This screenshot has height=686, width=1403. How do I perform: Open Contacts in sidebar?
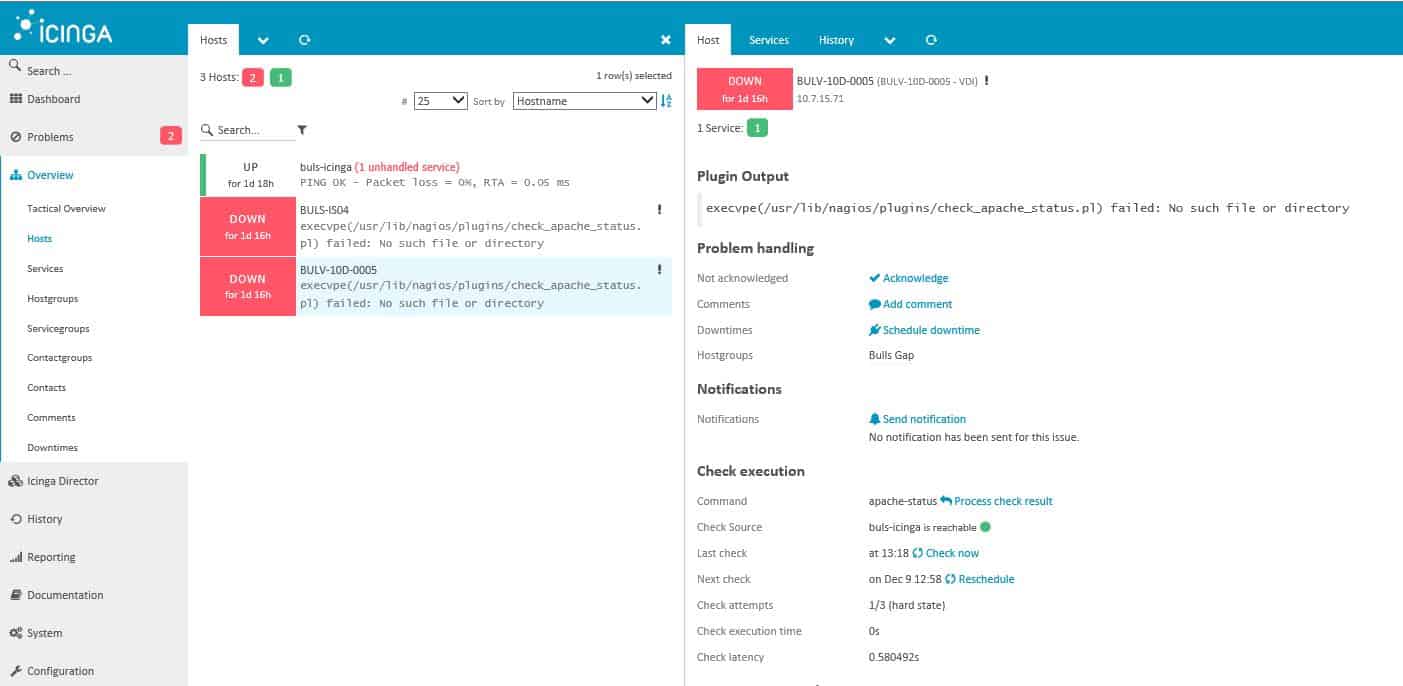click(46, 388)
